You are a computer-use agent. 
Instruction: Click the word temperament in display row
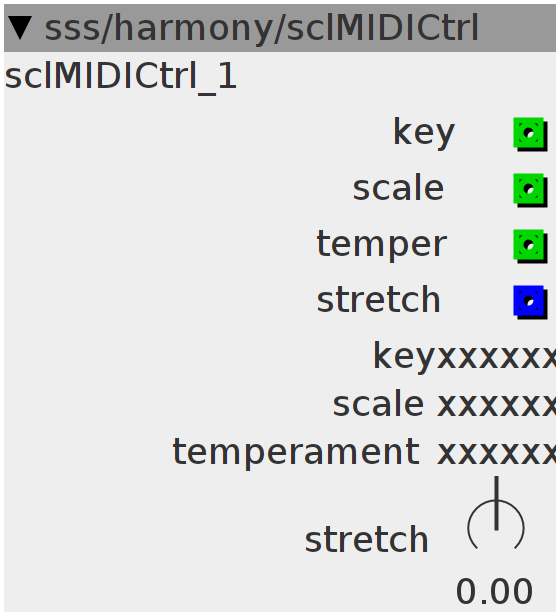tap(296, 452)
